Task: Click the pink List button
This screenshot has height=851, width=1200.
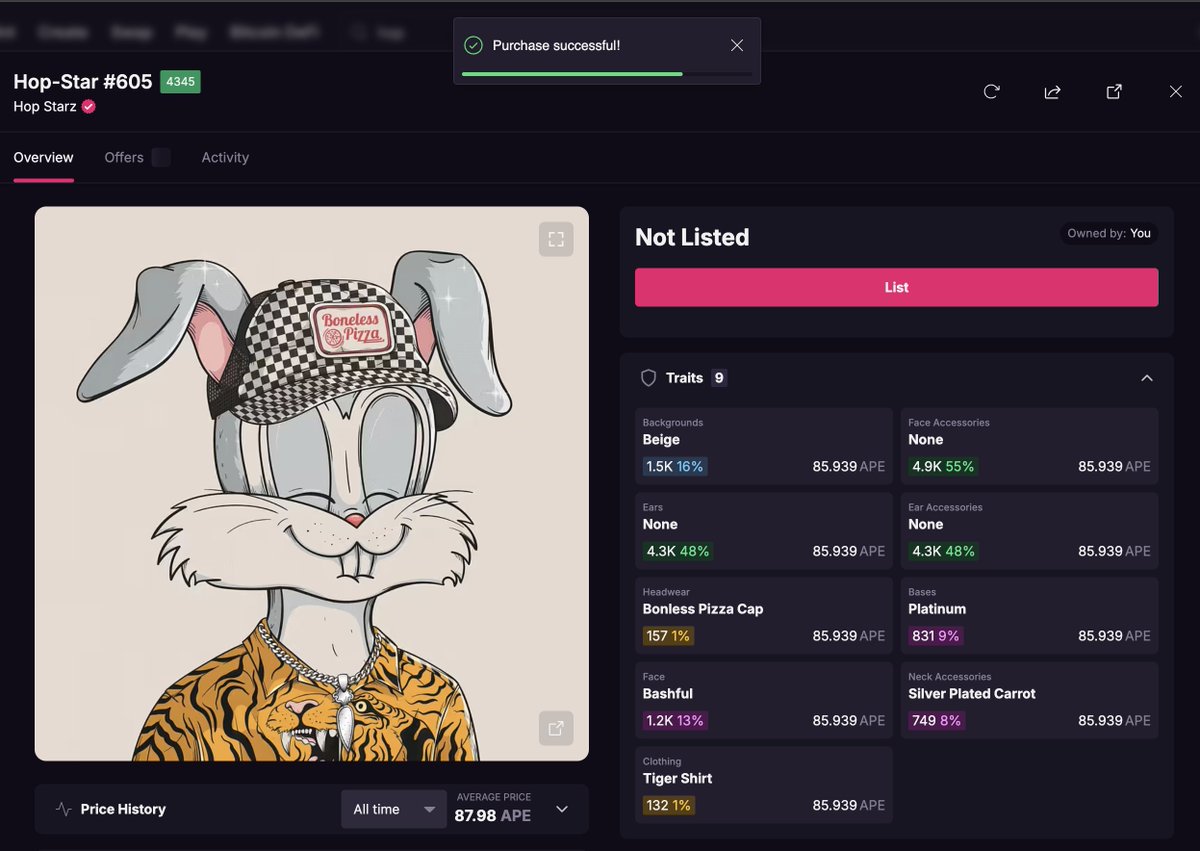Action: (896, 287)
